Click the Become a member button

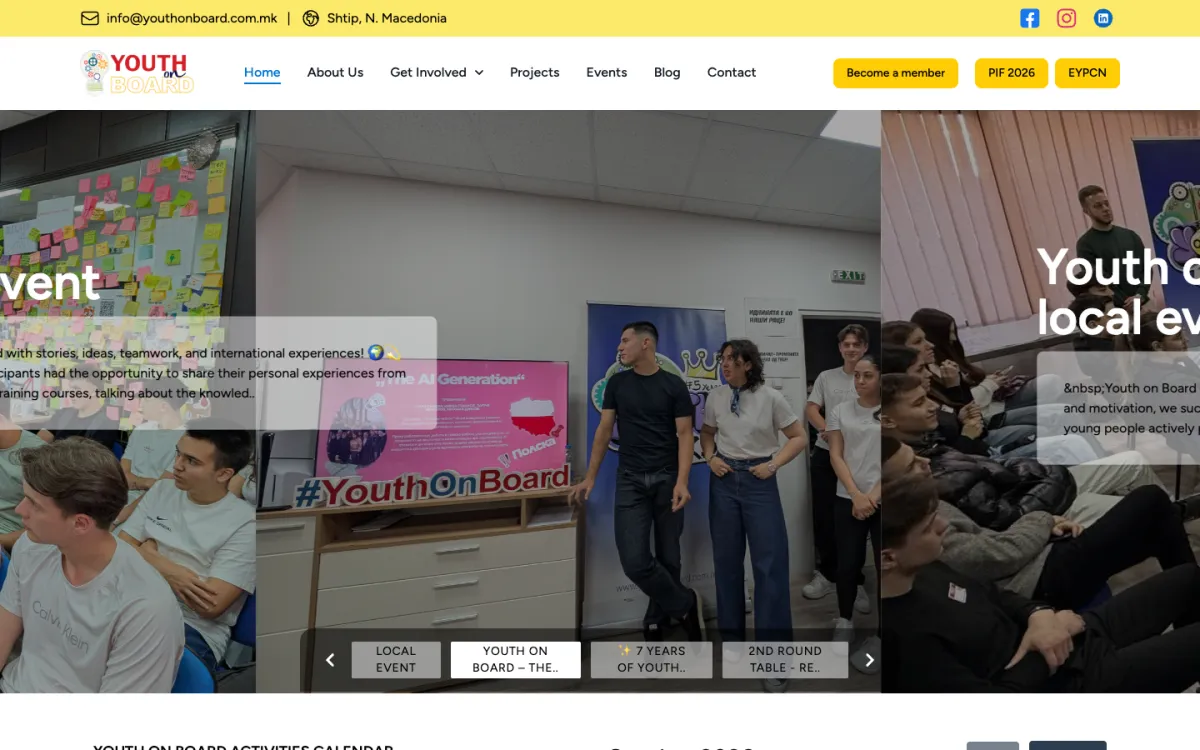[896, 73]
